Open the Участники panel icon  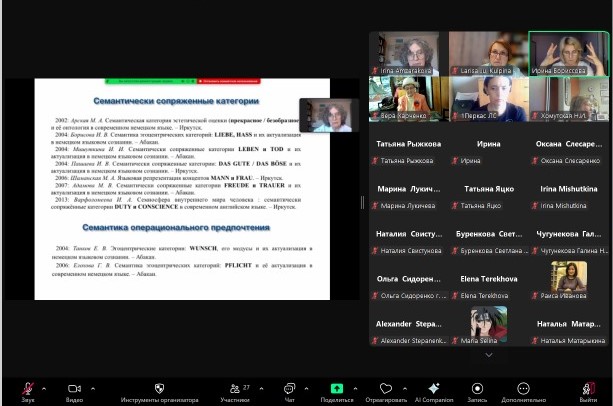tap(235, 388)
